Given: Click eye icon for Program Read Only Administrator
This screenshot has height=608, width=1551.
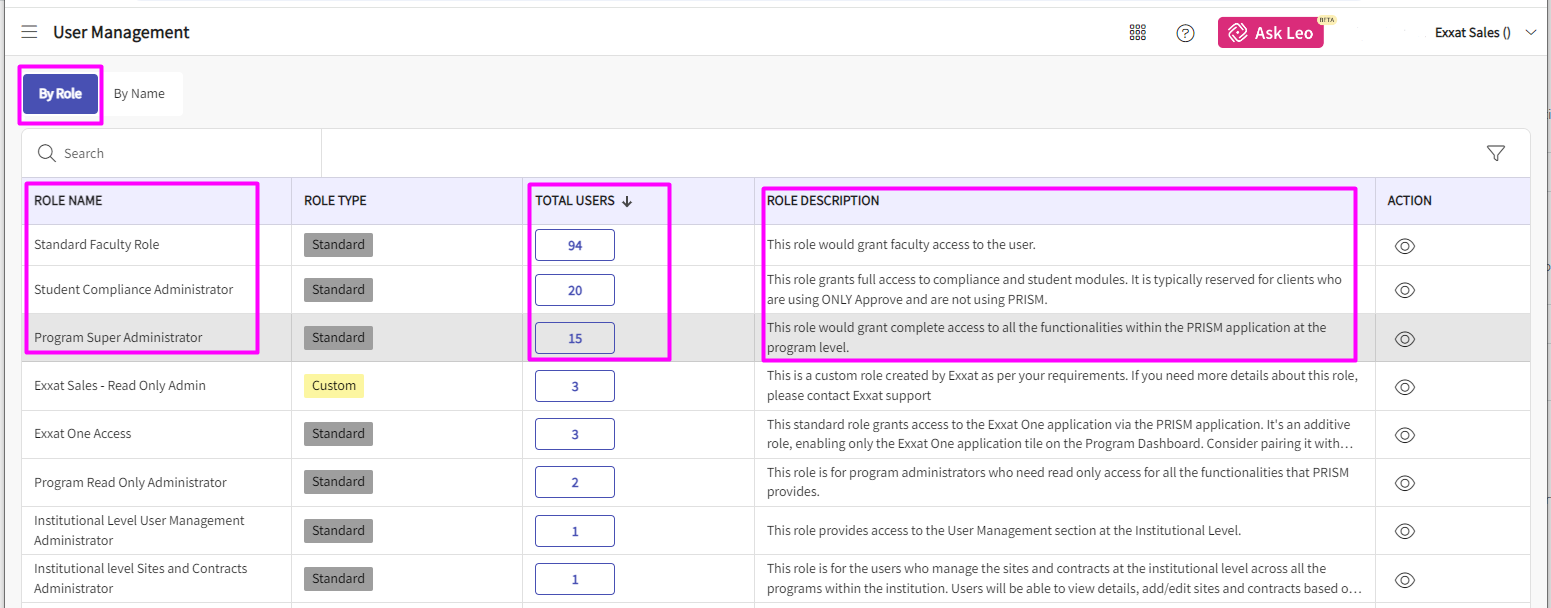Looking at the screenshot, I should click(1404, 483).
